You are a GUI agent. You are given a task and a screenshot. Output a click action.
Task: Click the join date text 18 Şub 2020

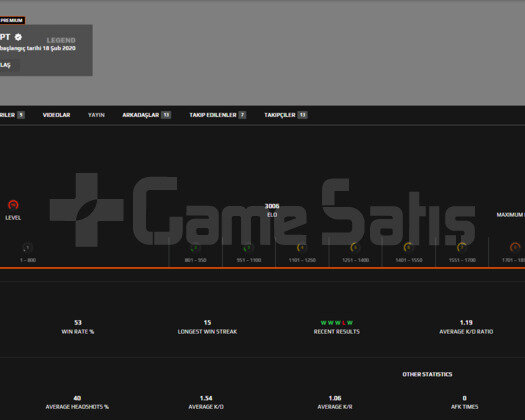pyautogui.click(x=59, y=48)
